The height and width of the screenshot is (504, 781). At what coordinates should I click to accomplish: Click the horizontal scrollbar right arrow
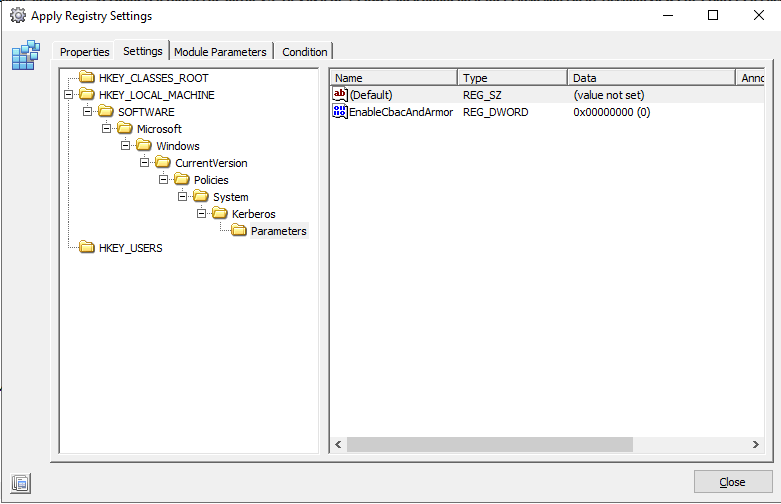click(756, 444)
